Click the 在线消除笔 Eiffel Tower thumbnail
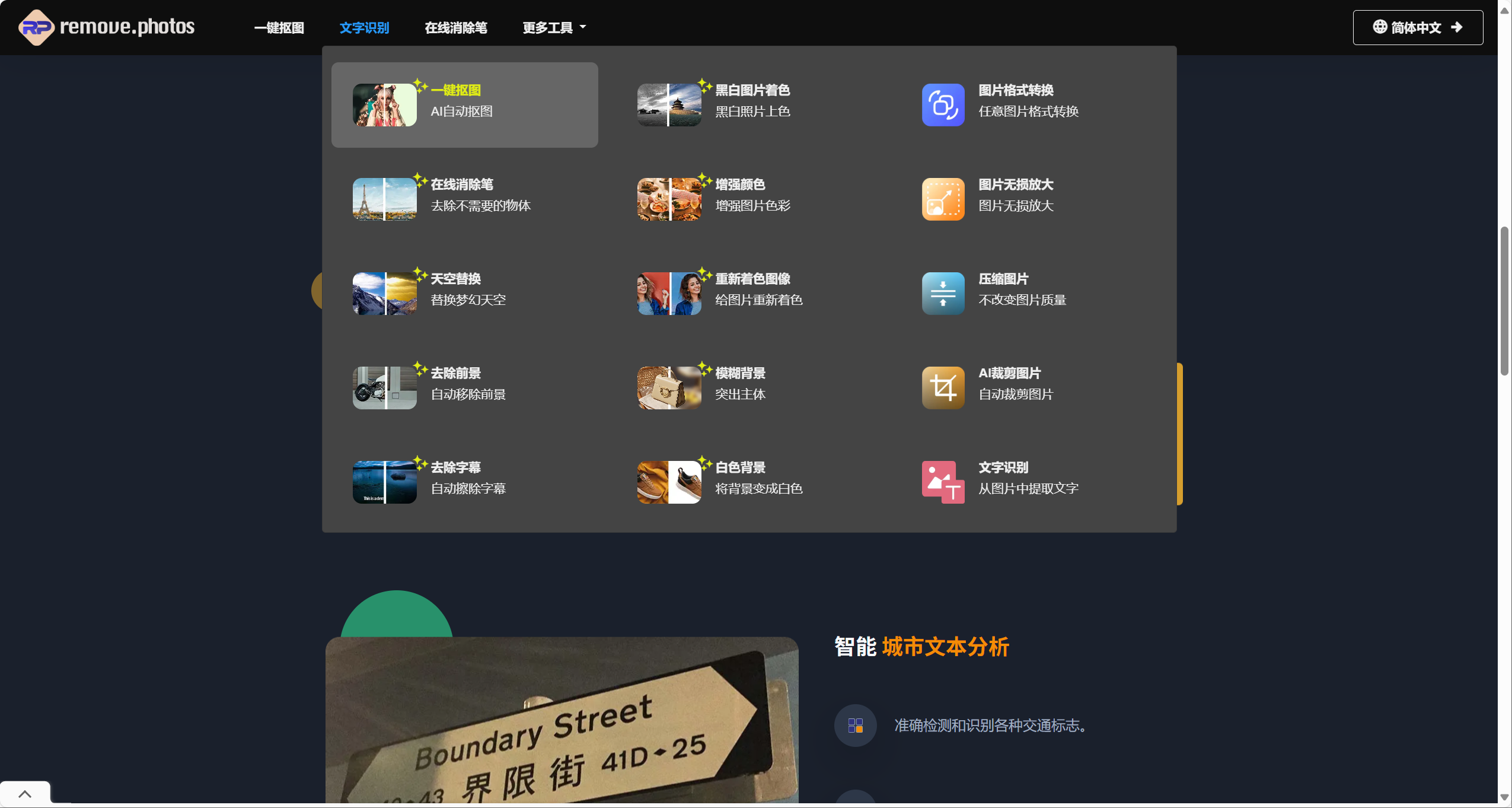The image size is (1512, 808). 384,199
